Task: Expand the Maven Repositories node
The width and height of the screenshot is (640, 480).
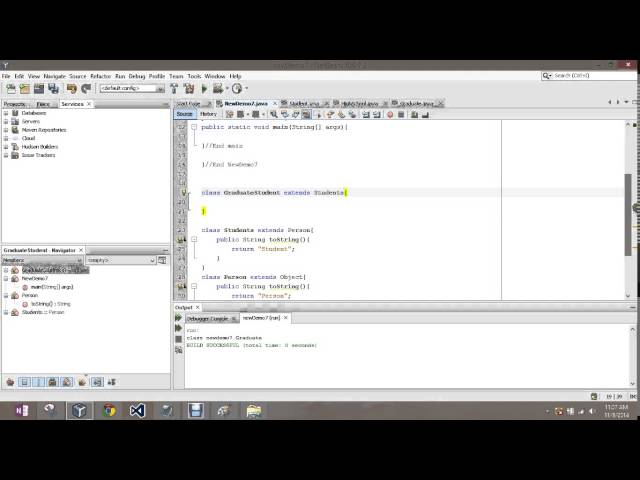Action: point(6,130)
